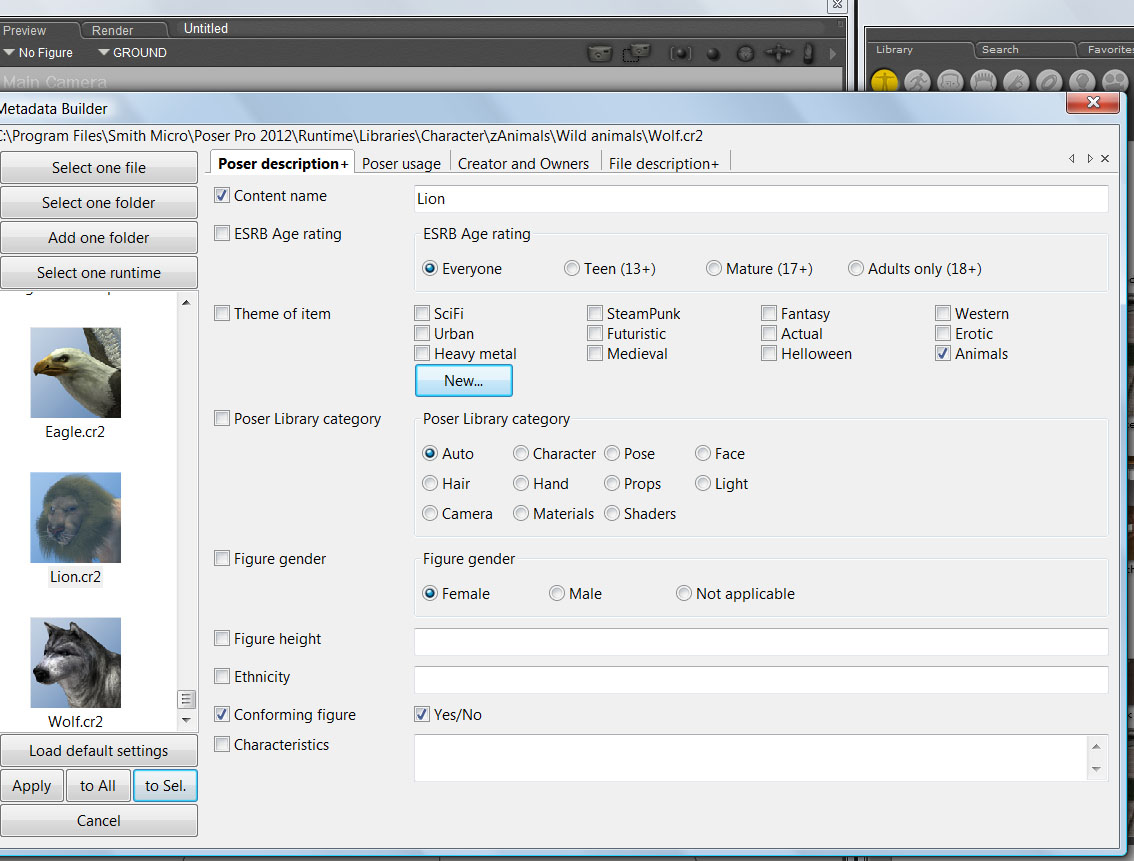Click the area render camera icon
Image resolution: width=1134 pixels, height=861 pixels.
pyautogui.click(x=637, y=53)
